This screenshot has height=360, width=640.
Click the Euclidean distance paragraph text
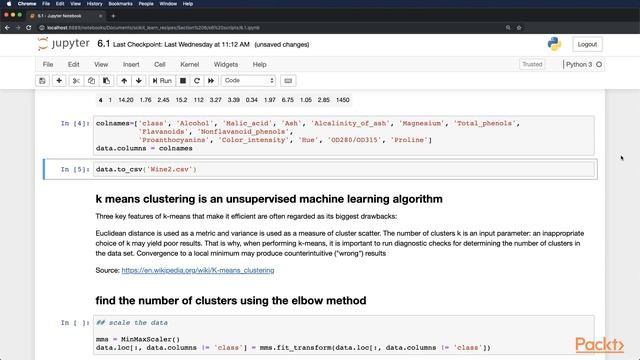point(340,243)
